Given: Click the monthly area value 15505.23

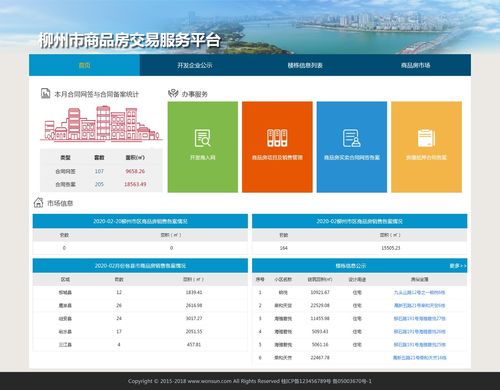Looking at the screenshot, I should pyautogui.click(x=391, y=248).
